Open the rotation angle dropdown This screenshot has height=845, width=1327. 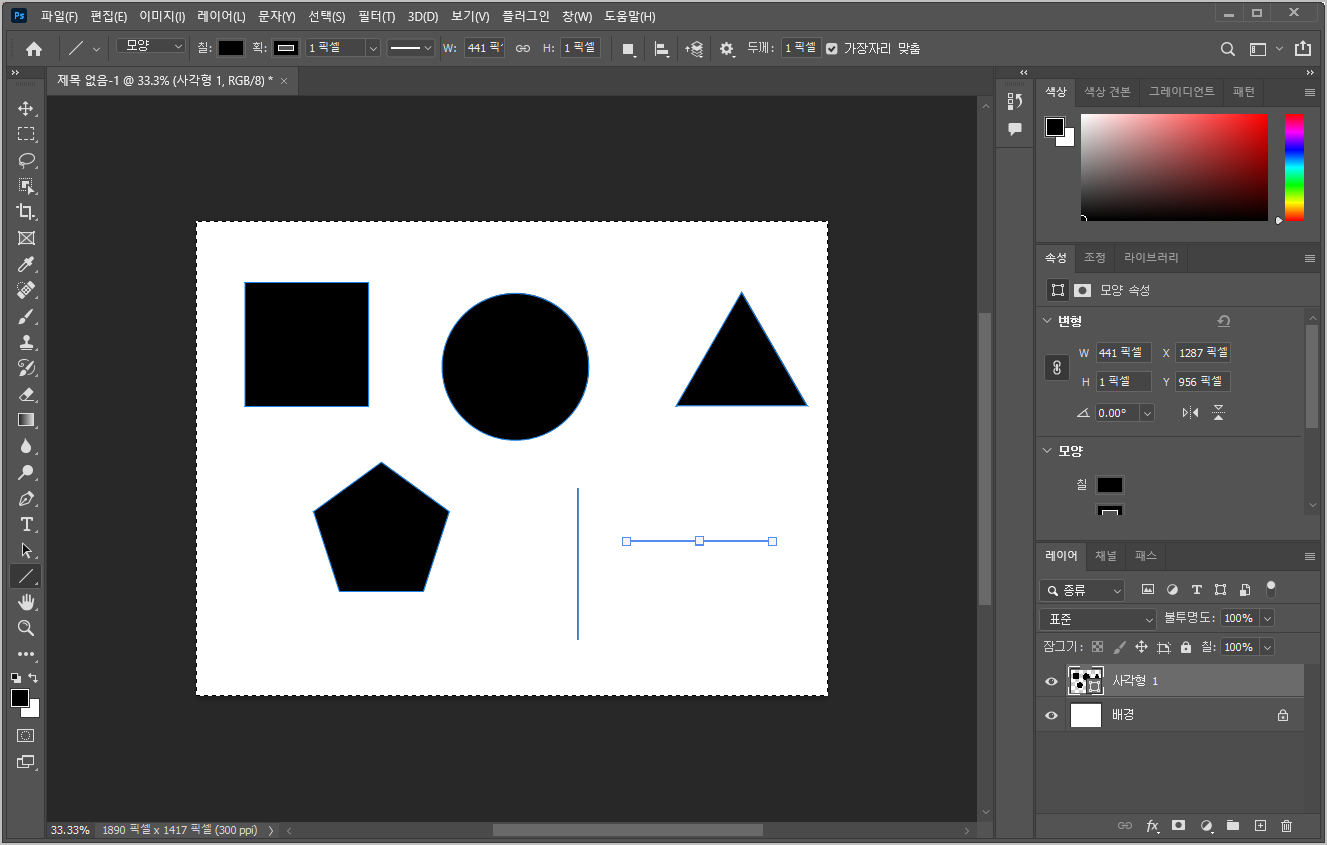pyautogui.click(x=1146, y=412)
